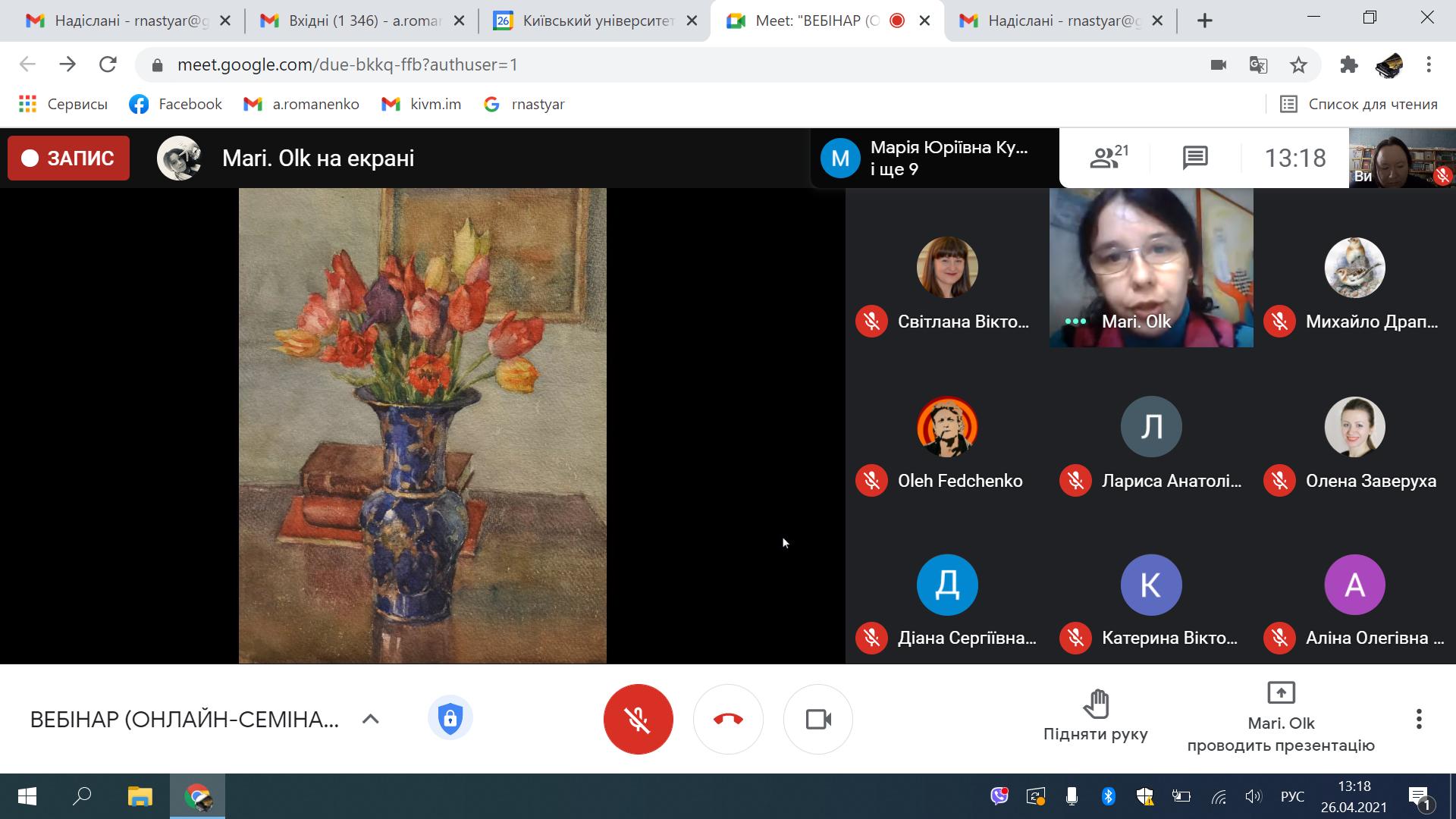Open the Chrome browser menu dots
Image resolution: width=1456 pixels, height=819 pixels.
tap(1429, 65)
